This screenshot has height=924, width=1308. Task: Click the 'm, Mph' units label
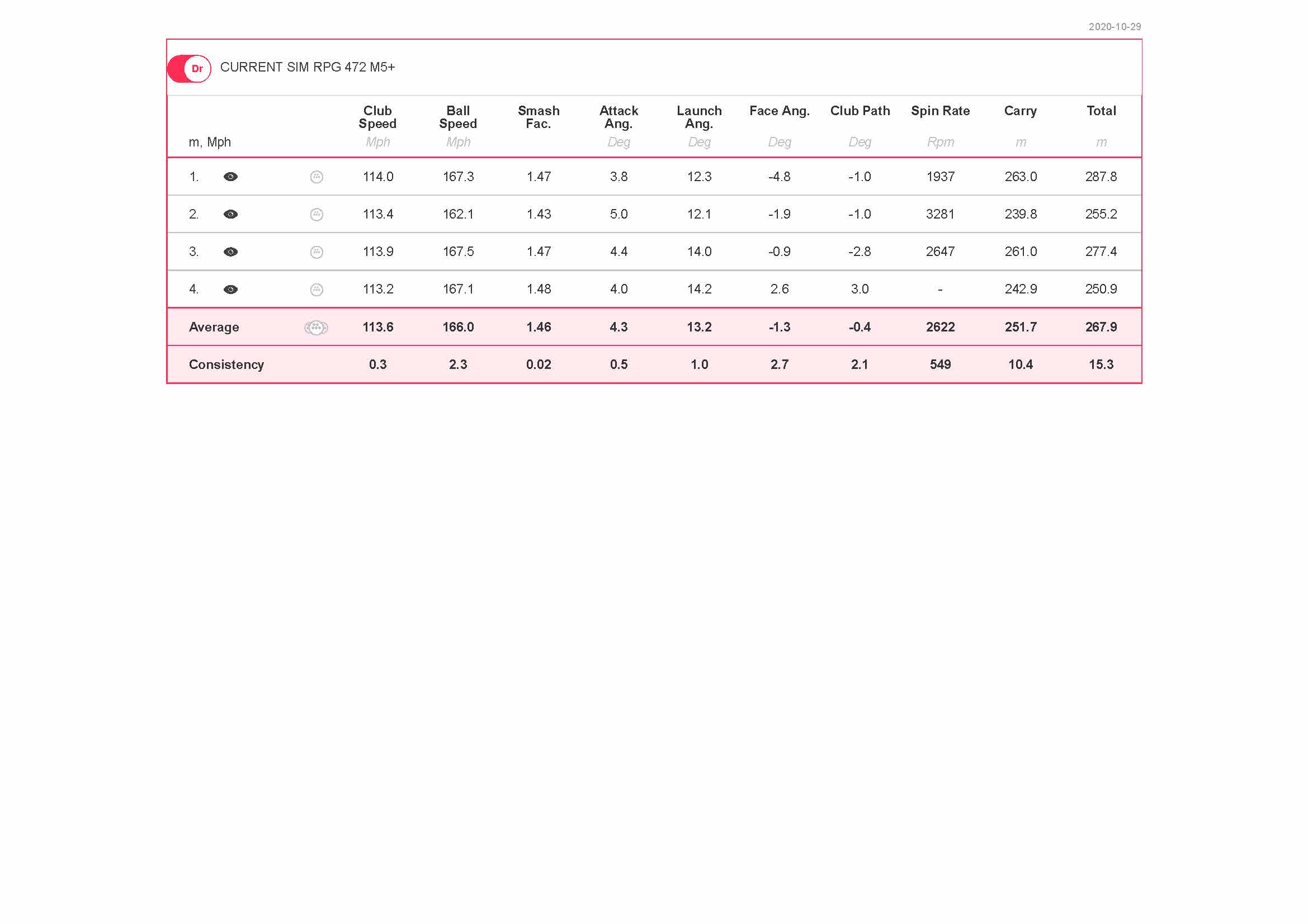point(210,143)
